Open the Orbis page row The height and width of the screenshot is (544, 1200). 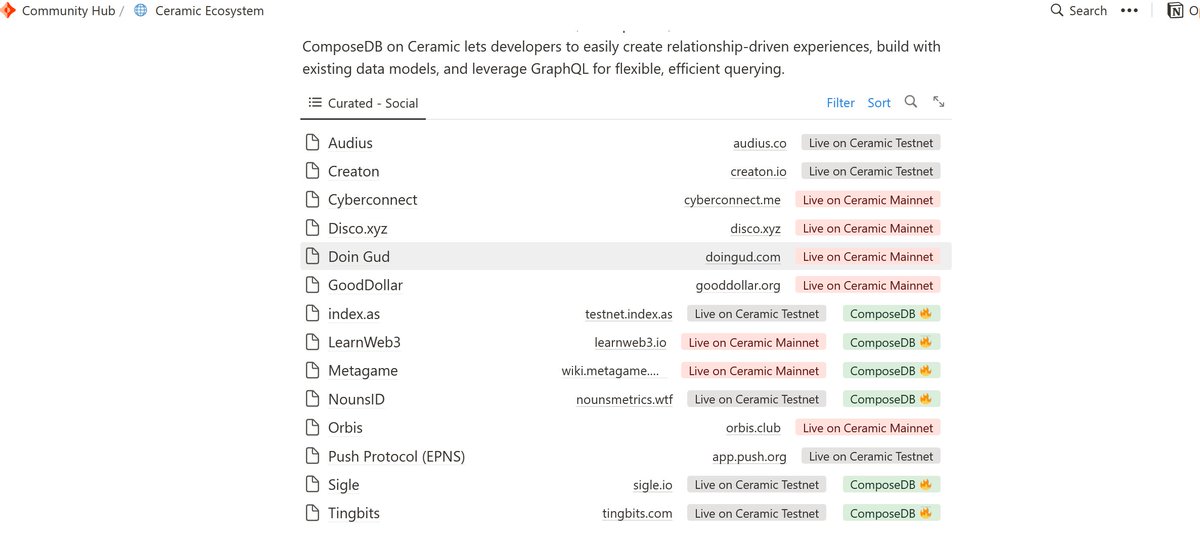click(x=626, y=428)
